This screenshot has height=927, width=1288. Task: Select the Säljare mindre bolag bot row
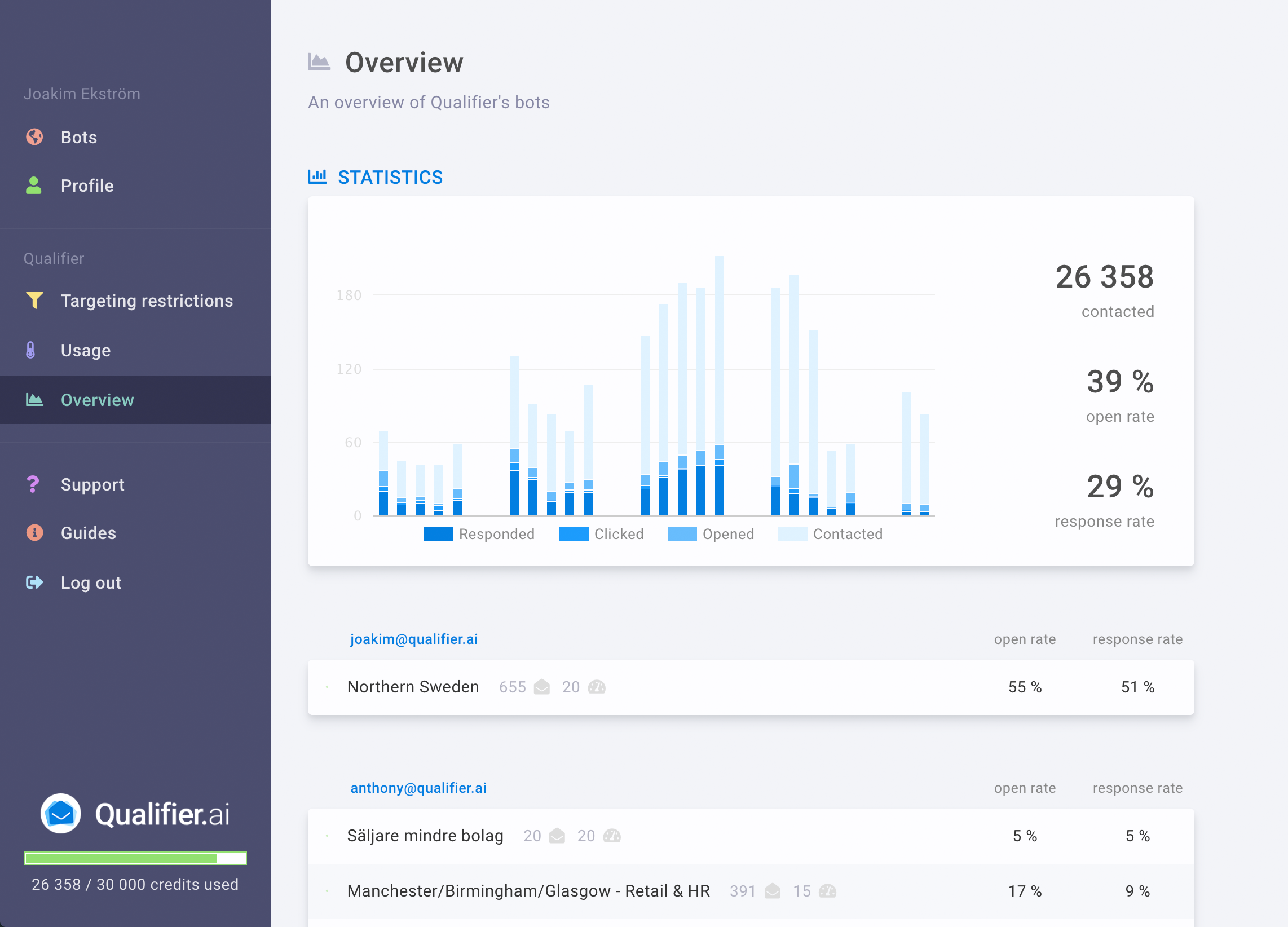click(425, 836)
